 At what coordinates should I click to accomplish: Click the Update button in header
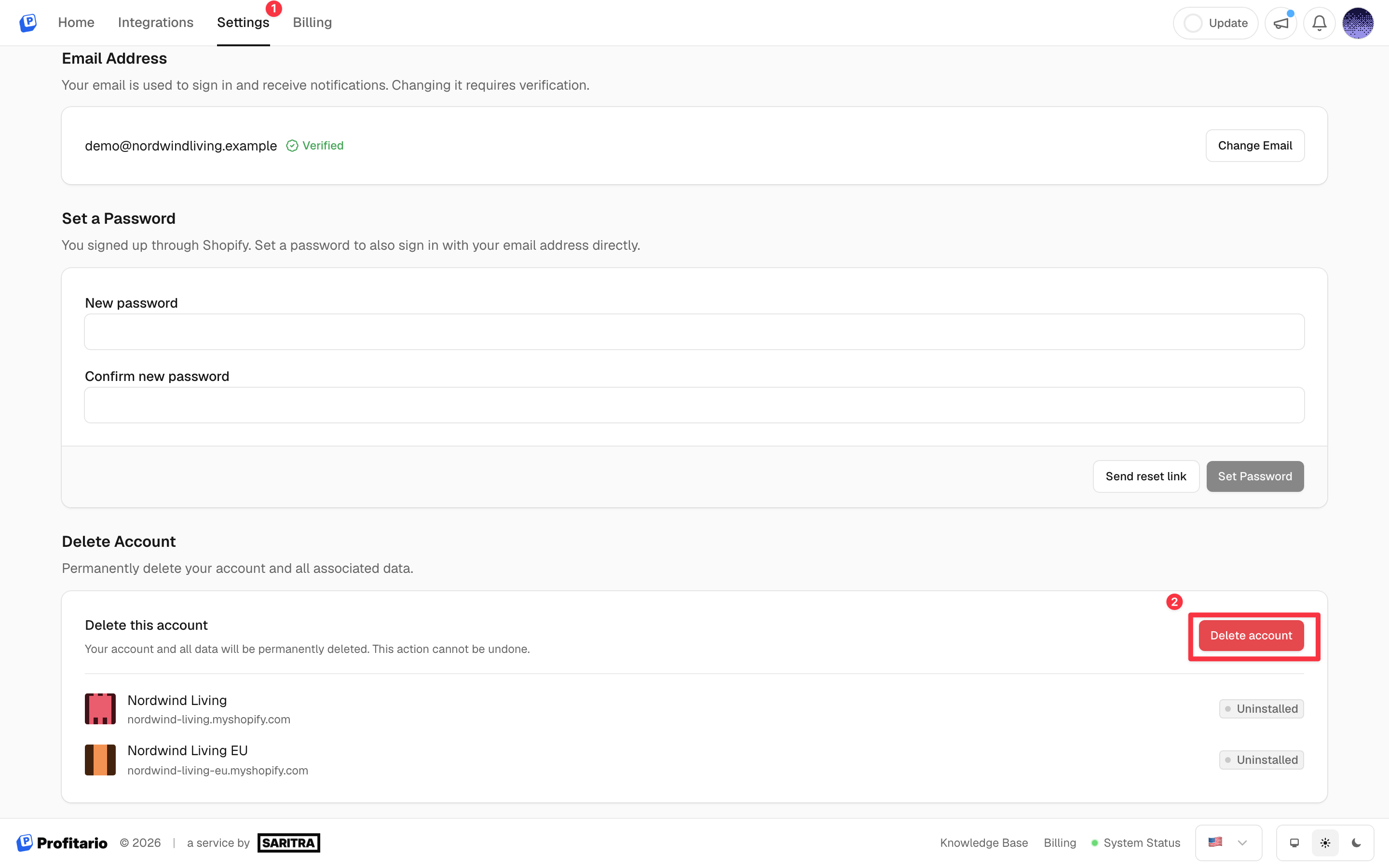(x=1215, y=23)
